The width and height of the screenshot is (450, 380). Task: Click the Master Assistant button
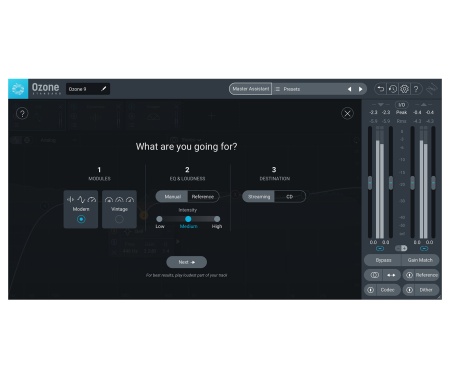pyautogui.click(x=251, y=89)
